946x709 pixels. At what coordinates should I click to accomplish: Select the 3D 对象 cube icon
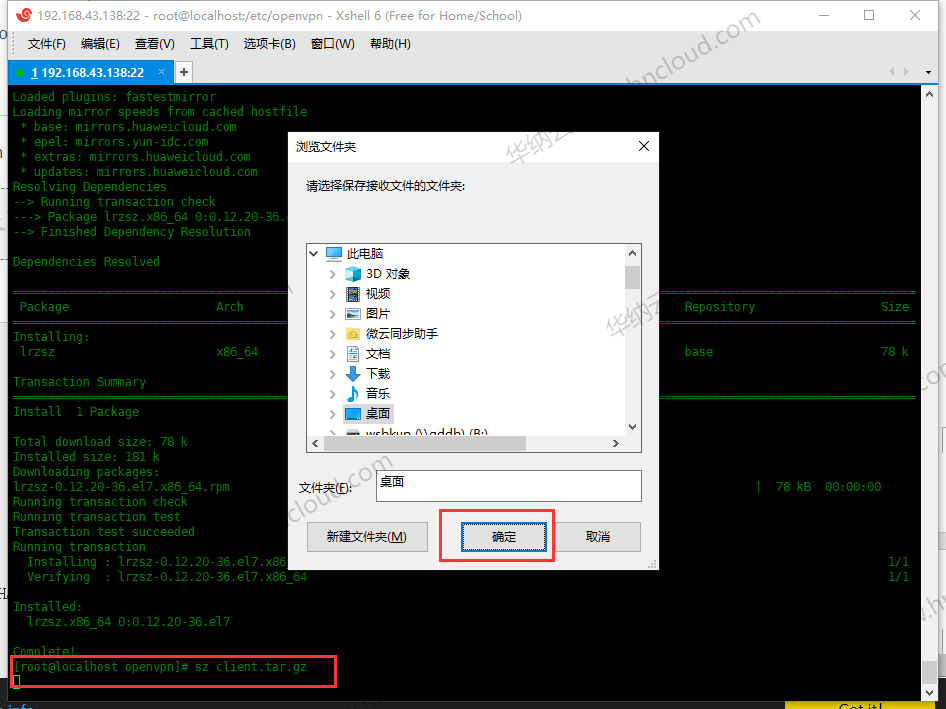[353, 274]
